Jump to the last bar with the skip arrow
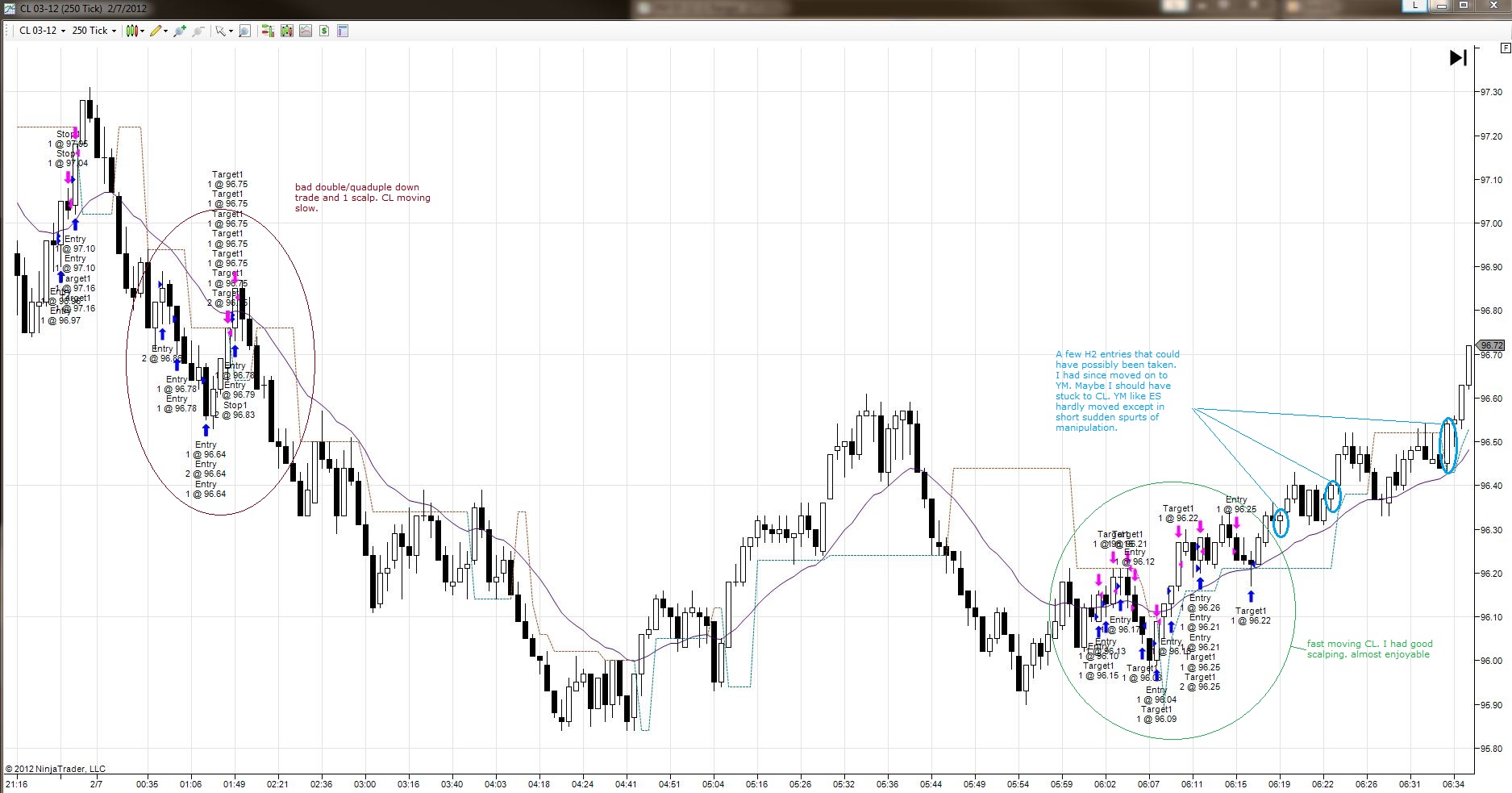The height and width of the screenshot is (793, 1512). tap(1458, 58)
